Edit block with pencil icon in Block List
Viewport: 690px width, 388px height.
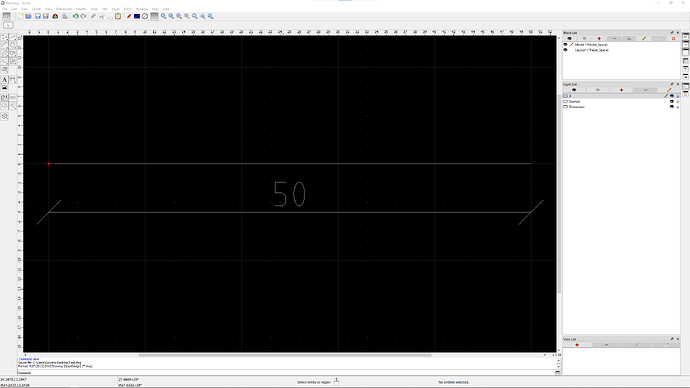(x=644, y=39)
